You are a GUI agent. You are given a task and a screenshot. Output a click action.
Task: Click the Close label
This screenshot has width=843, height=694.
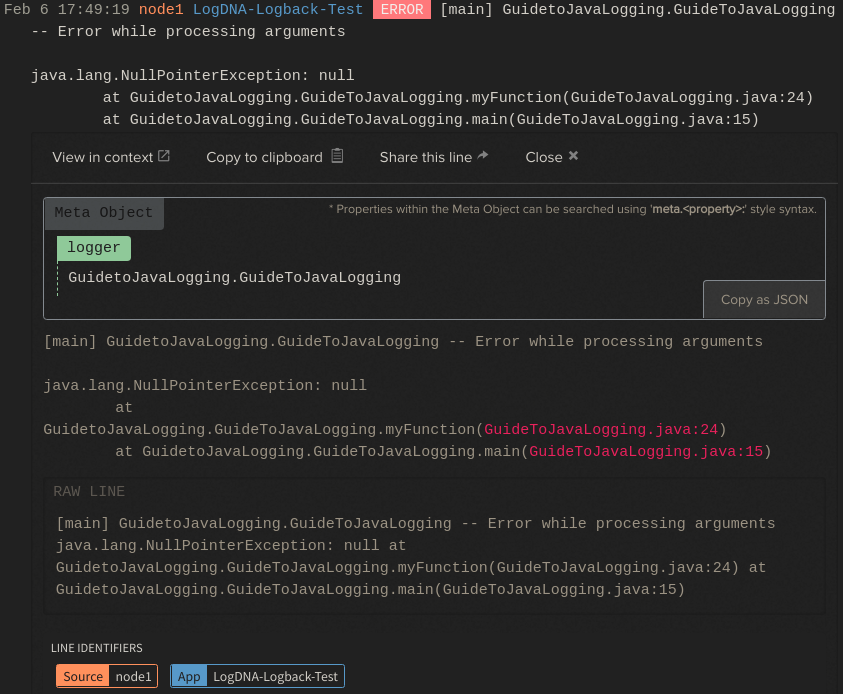point(544,157)
